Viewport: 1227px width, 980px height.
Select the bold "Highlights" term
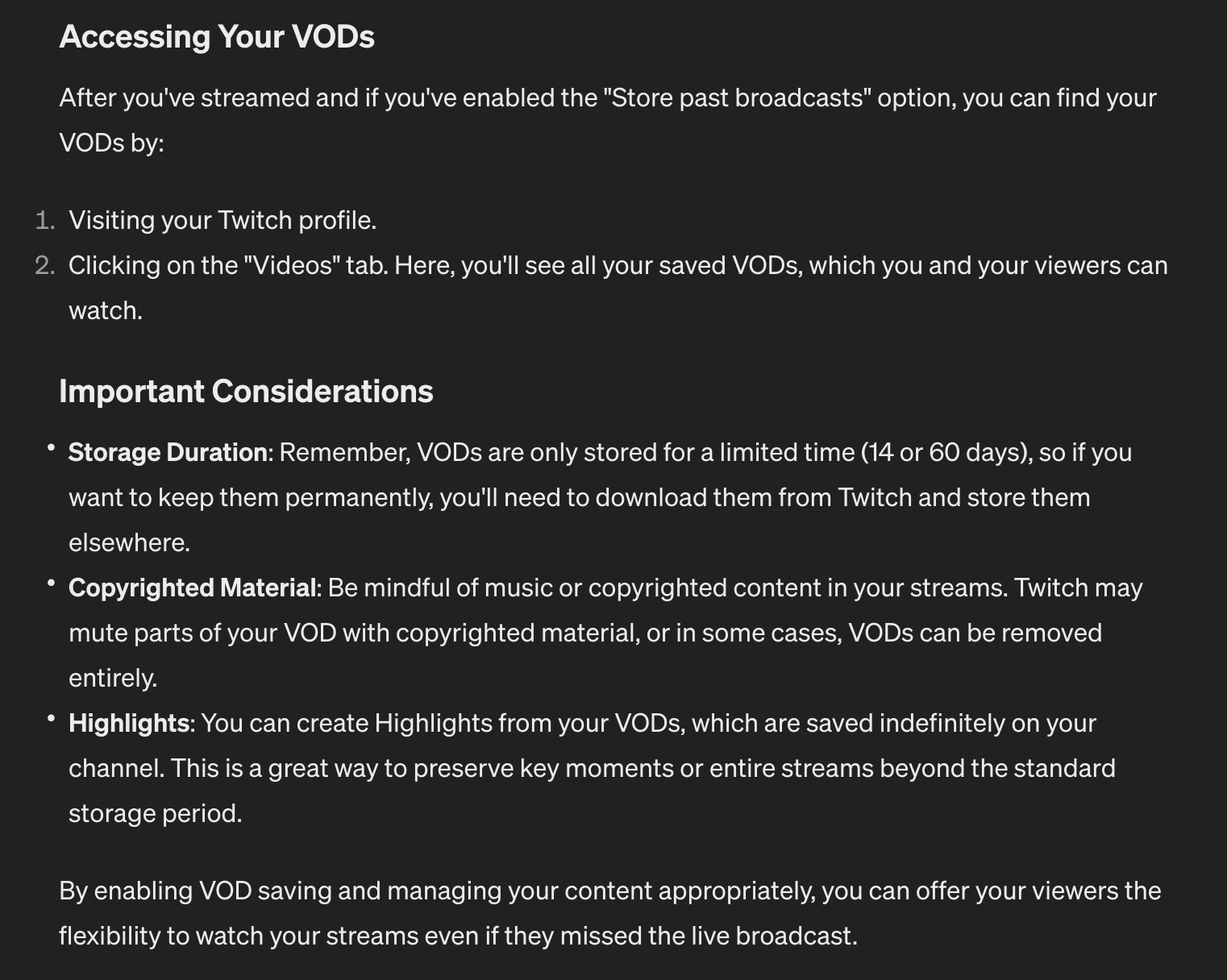pyautogui.click(x=129, y=724)
